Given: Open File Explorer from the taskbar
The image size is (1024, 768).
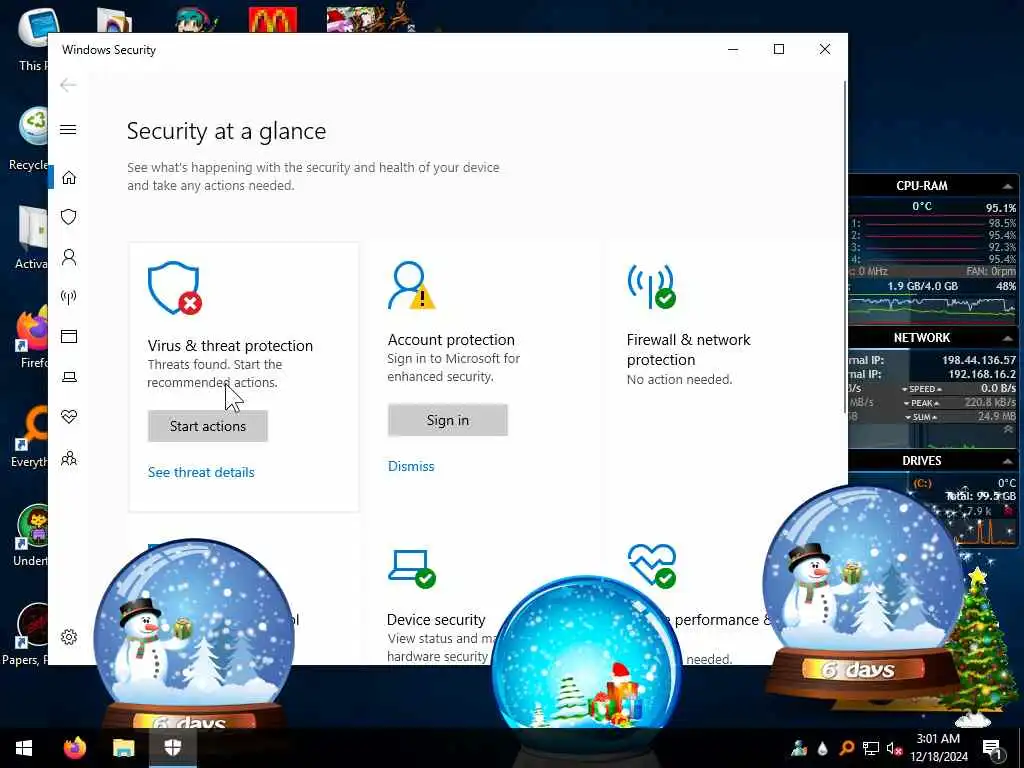Looking at the screenshot, I should tap(123, 748).
